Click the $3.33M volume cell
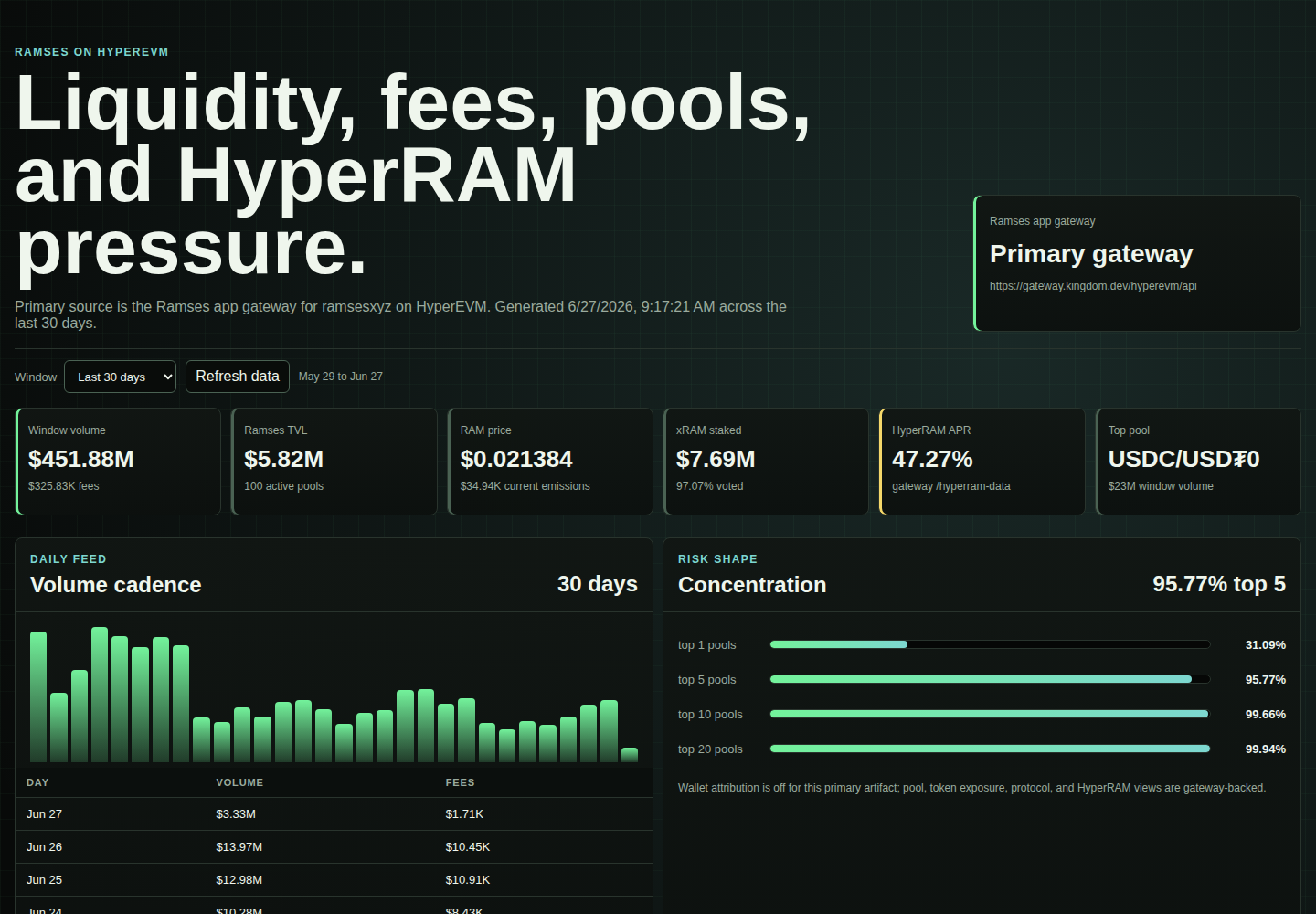The width and height of the screenshot is (1316, 914). tap(236, 814)
